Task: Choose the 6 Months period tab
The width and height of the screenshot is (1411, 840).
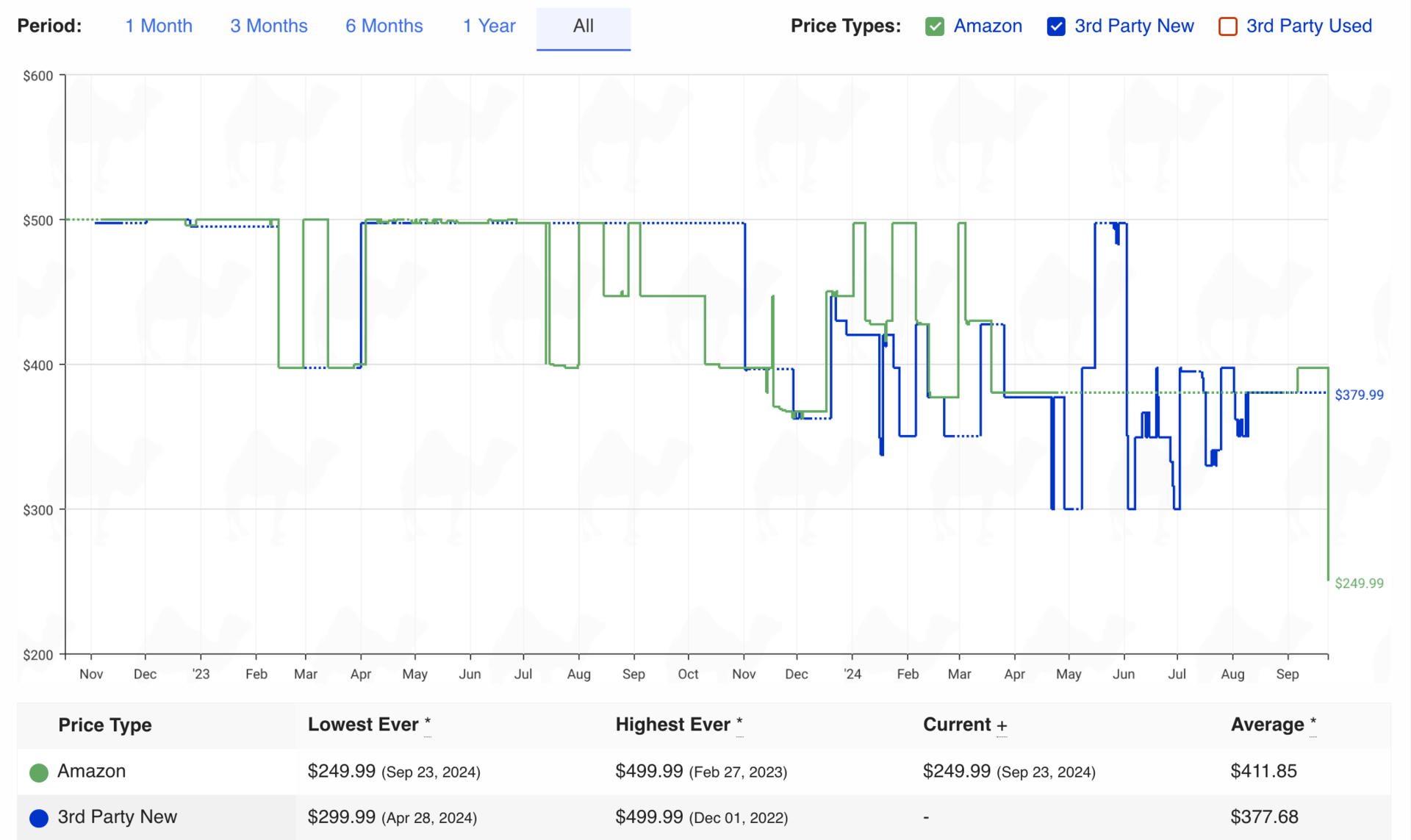Action: coord(384,26)
